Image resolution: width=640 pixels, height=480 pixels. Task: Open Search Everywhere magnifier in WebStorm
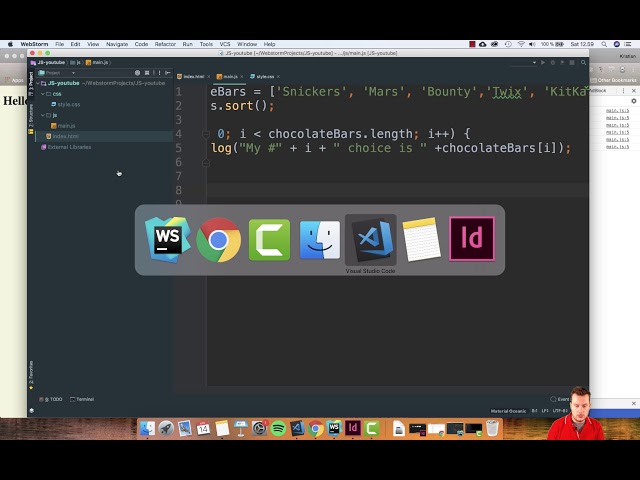pyautogui.click(x=584, y=62)
